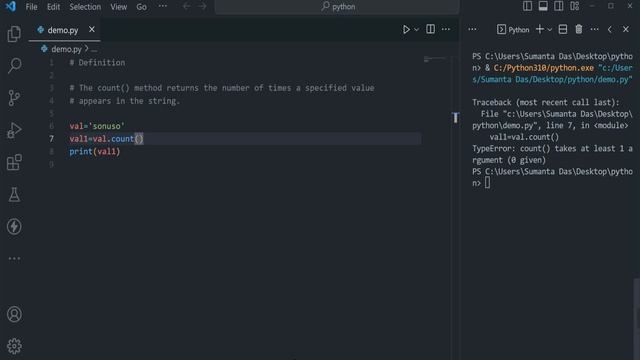
Task: Click the print(val1) code line
Action: [95, 151]
